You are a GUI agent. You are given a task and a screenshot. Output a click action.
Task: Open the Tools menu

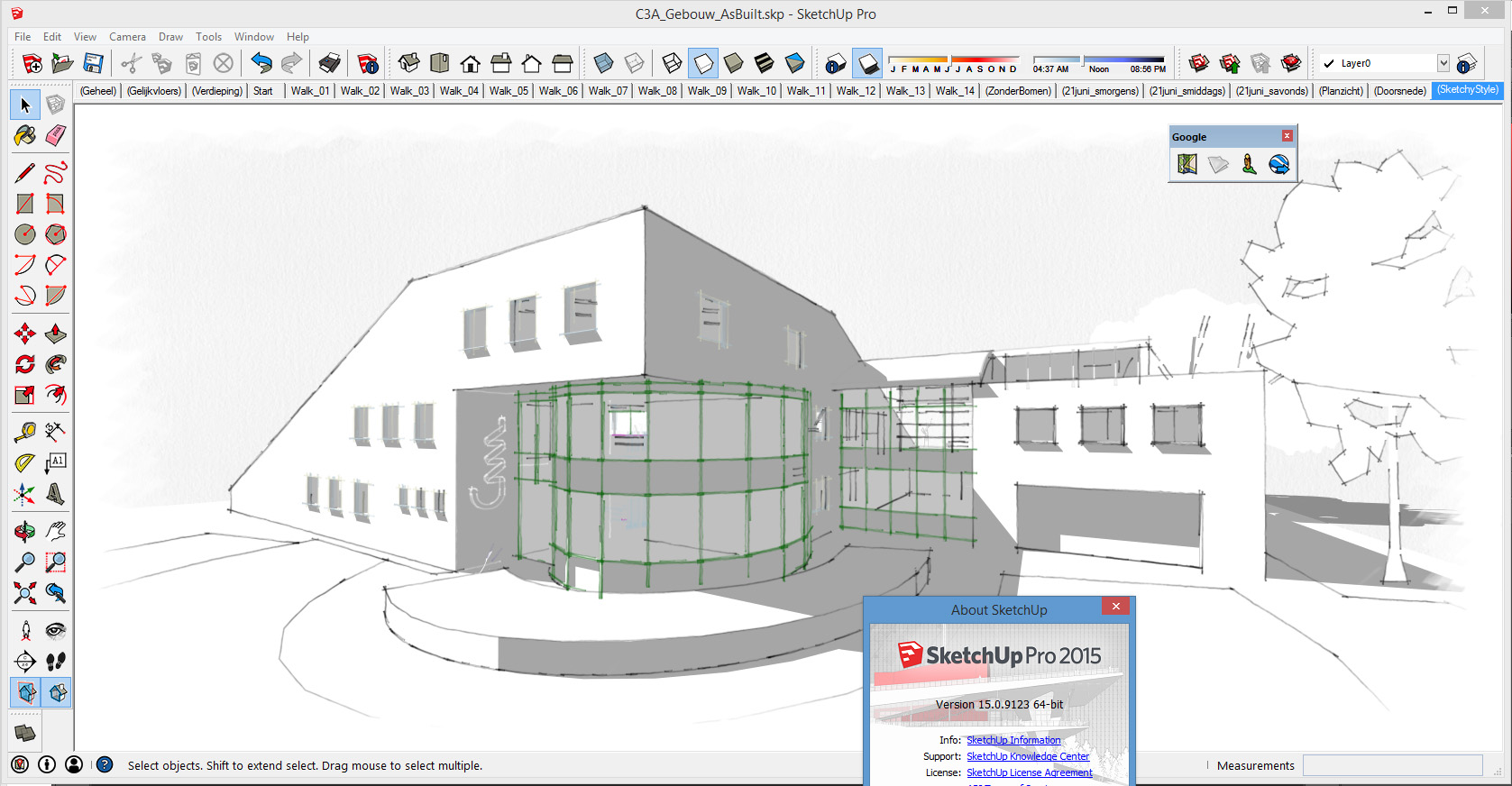pyautogui.click(x=208, y=37)
